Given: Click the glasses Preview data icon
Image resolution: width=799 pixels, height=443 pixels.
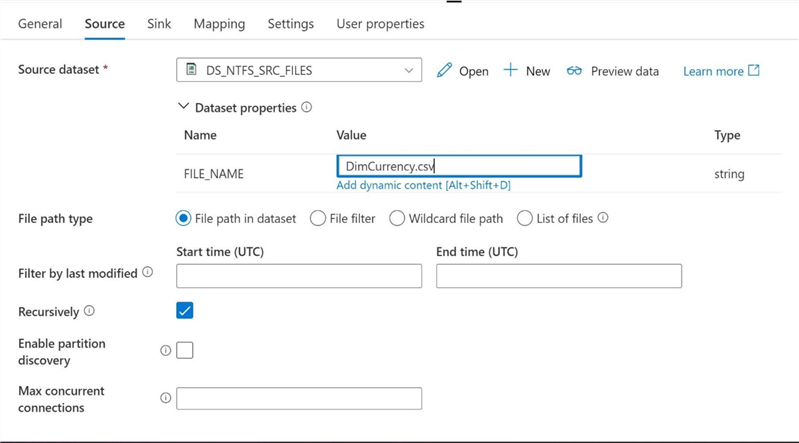Looking at the screenshot, I should [574, 71].
